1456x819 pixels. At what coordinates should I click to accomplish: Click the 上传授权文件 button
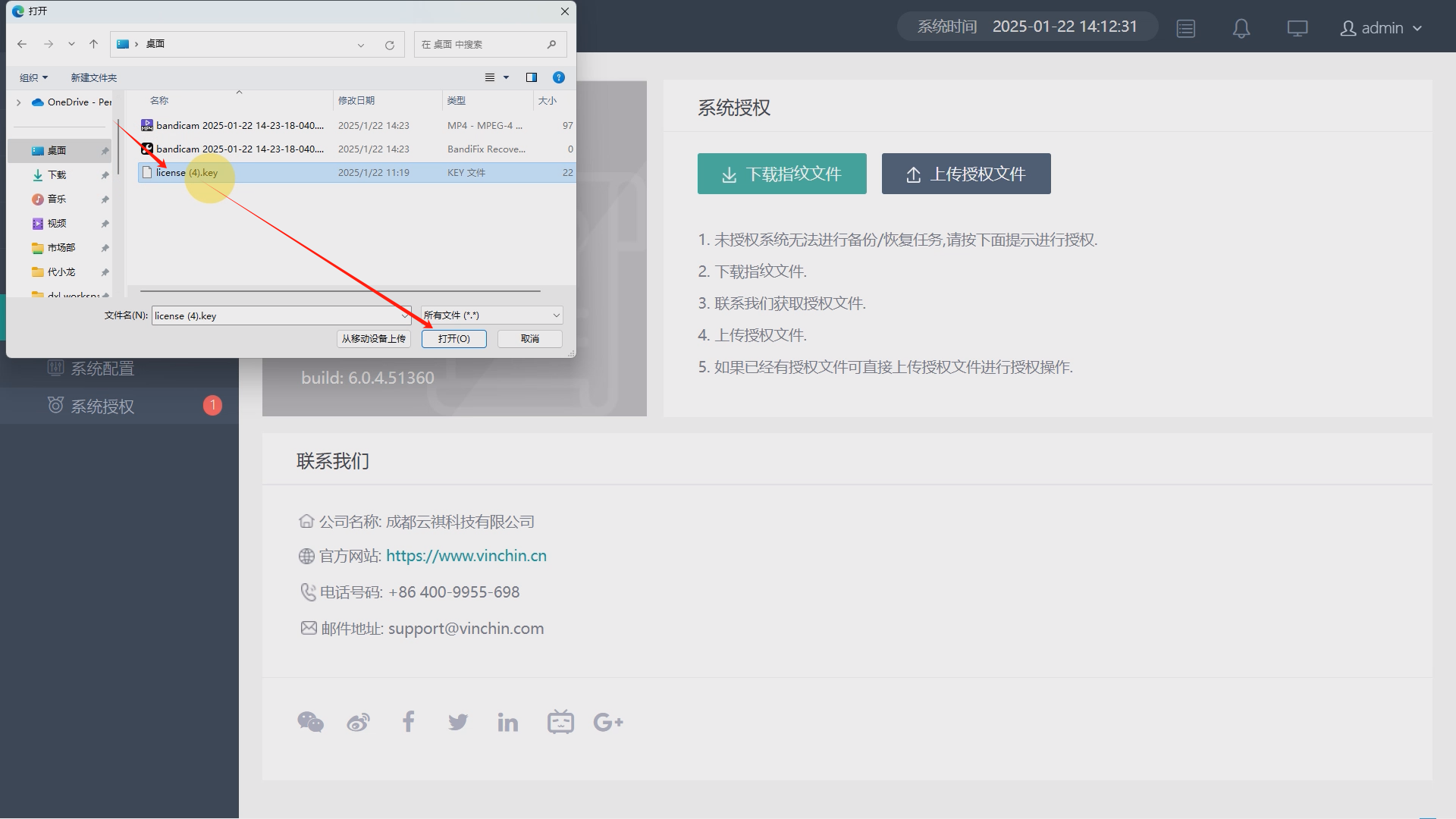965,174
